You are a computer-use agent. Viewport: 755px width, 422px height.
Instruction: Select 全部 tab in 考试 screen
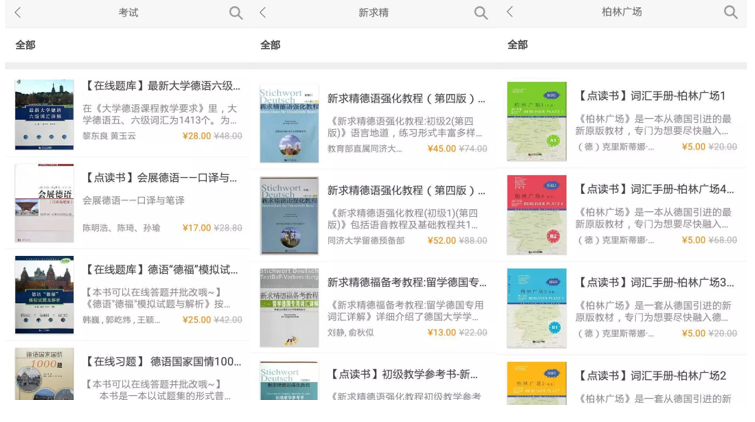tap(25, 45)
